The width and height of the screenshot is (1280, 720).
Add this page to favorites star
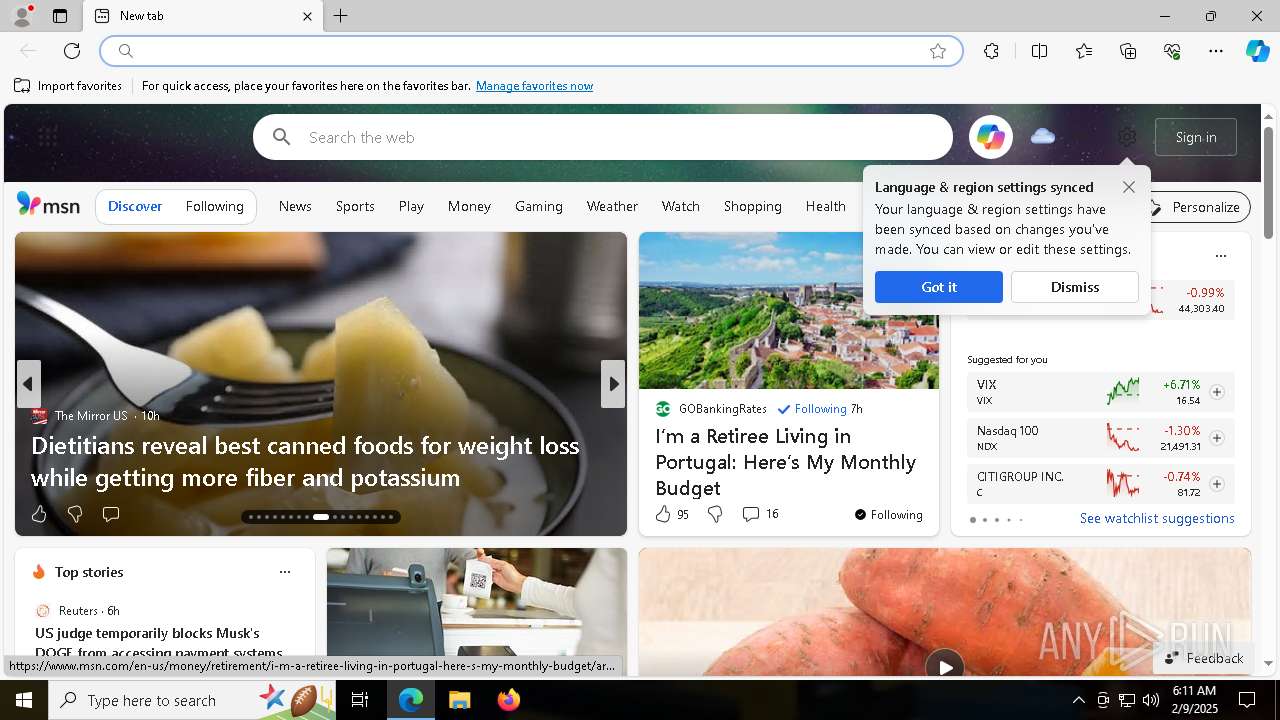point(937,51)
